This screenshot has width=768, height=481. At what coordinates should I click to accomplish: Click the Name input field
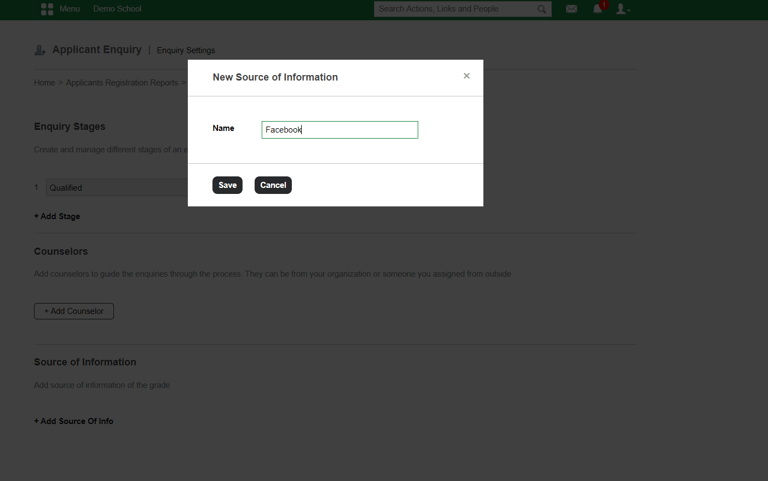(339, 130)
